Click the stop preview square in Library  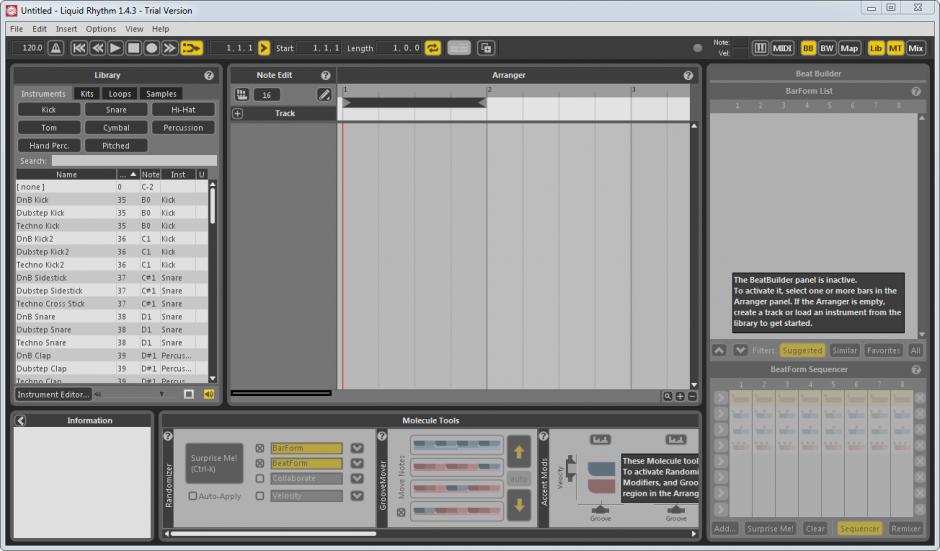pyautogui.click(x=189, y=395)
